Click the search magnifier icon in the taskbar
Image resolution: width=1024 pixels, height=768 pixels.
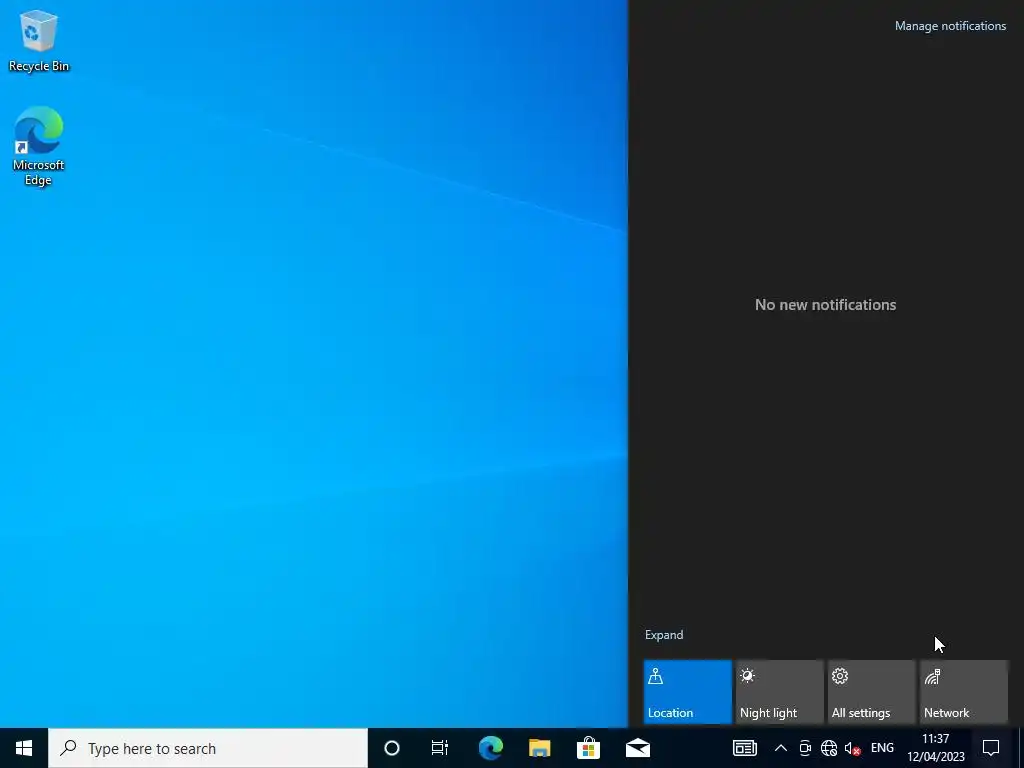click(x=68, y=748)
